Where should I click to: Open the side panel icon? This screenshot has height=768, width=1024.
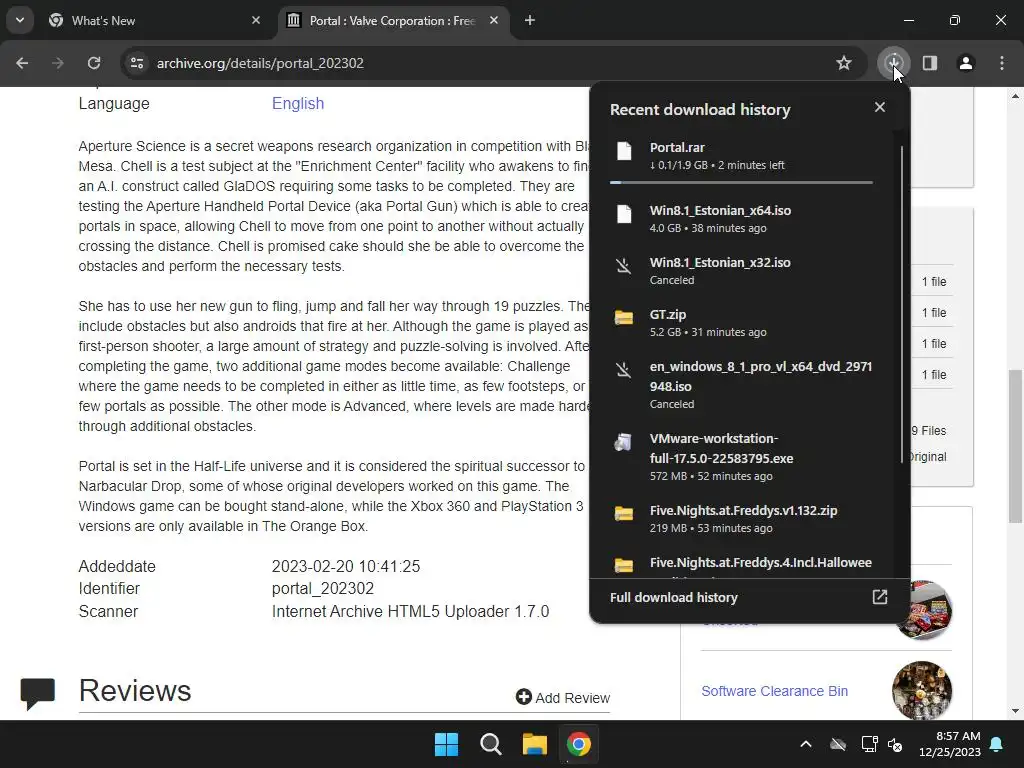pyautogui.click(x=930, y=63)
